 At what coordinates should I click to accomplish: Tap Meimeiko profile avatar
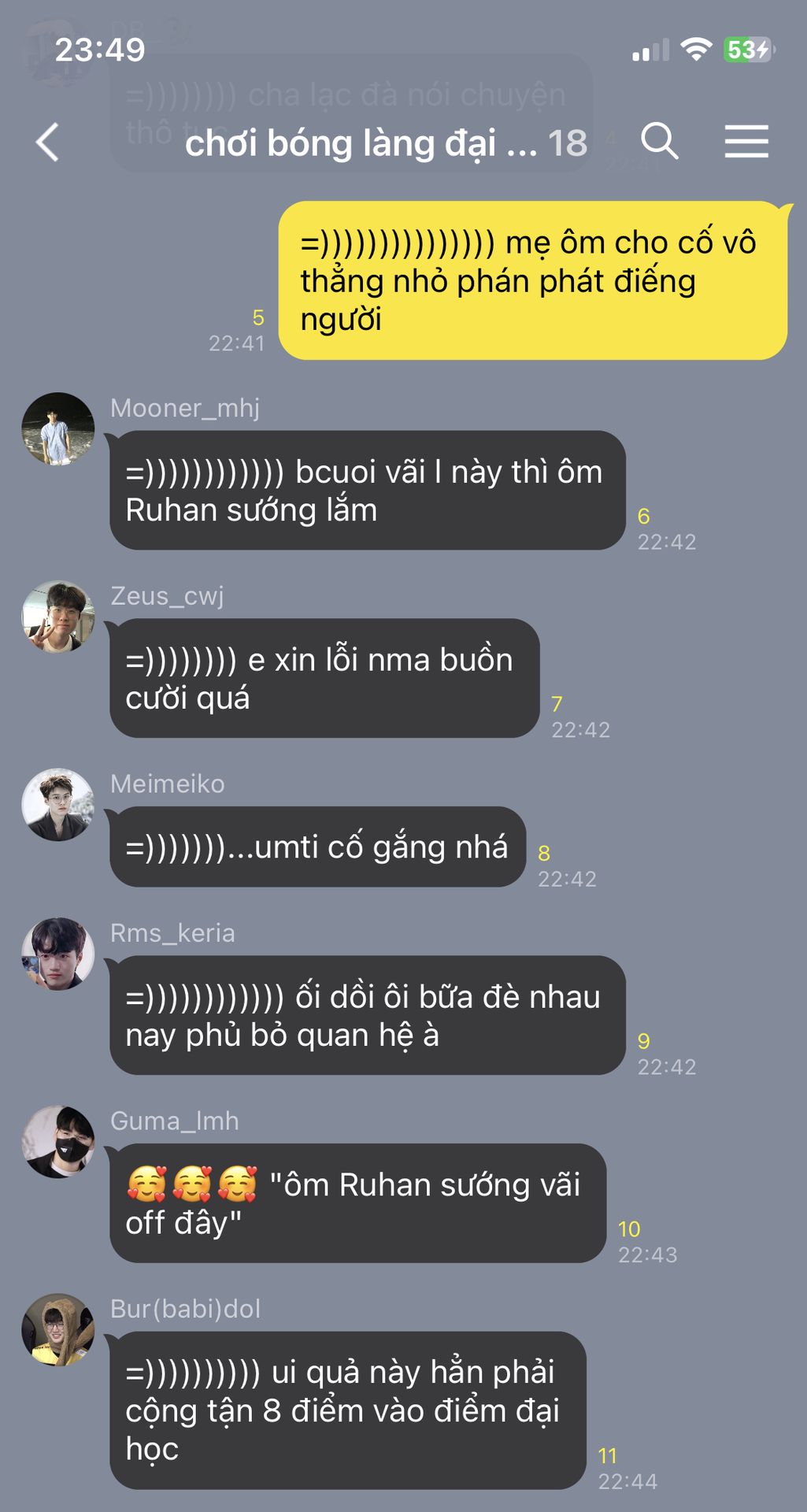click(x=58, y=805)
